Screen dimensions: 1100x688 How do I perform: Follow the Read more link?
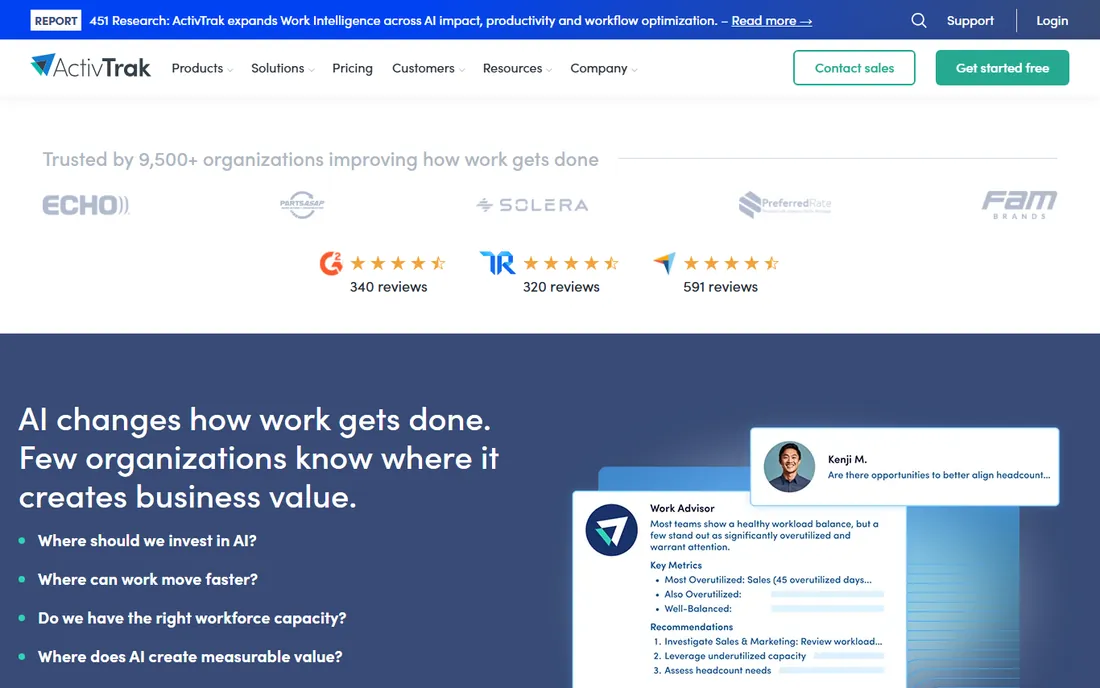(772, 21)
